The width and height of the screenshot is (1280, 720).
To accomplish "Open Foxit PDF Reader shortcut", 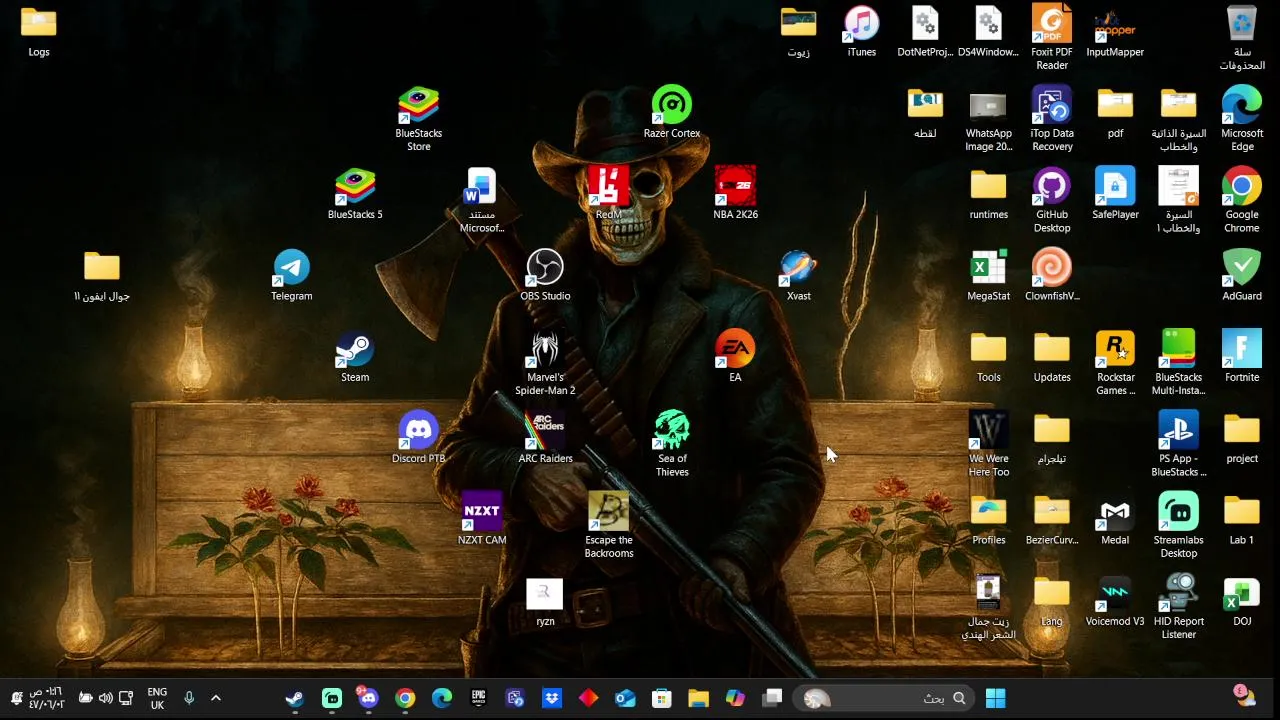I will [1052, 38].
